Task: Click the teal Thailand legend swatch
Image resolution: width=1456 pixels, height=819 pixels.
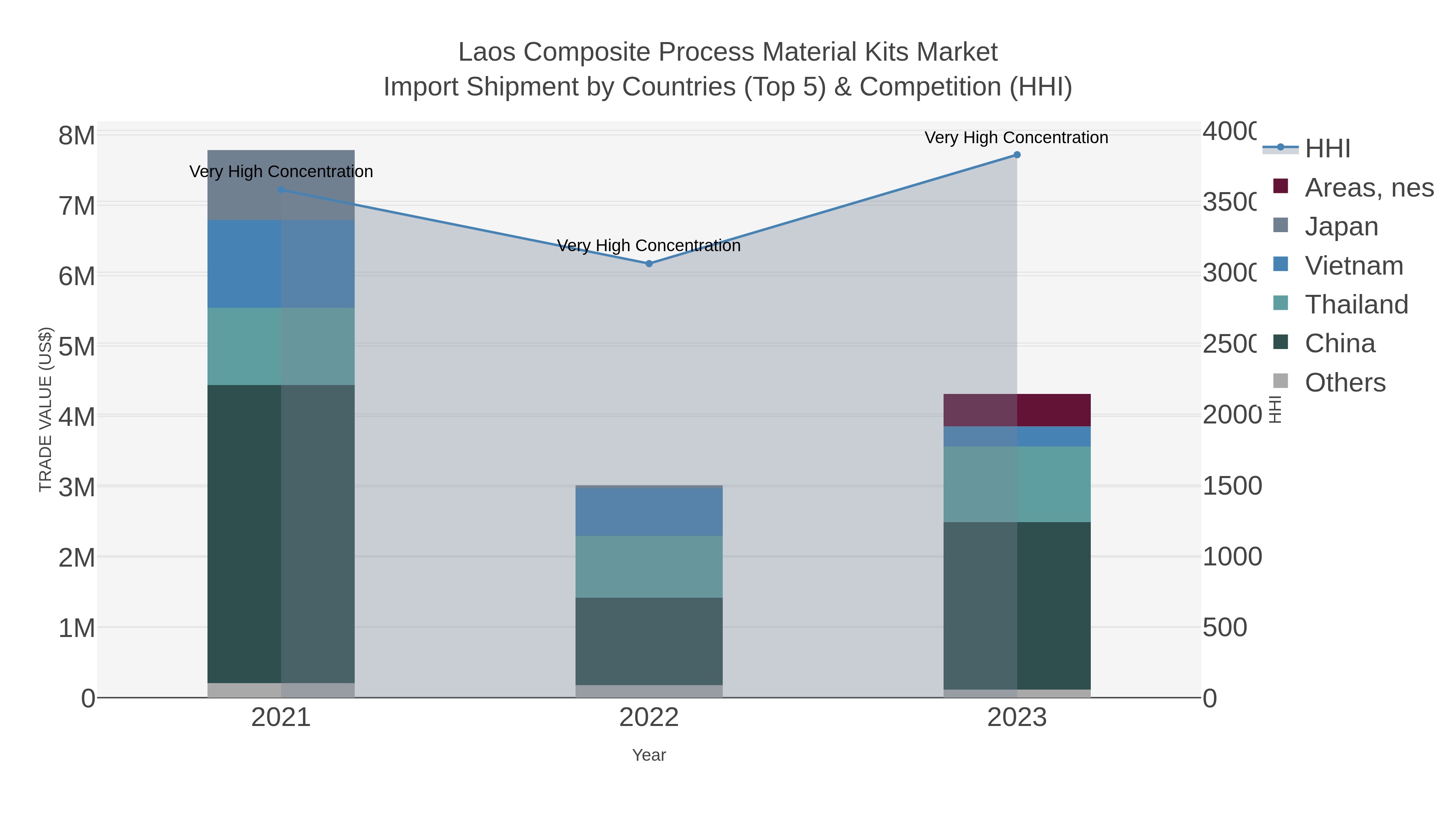Action: click(1280, 303)
